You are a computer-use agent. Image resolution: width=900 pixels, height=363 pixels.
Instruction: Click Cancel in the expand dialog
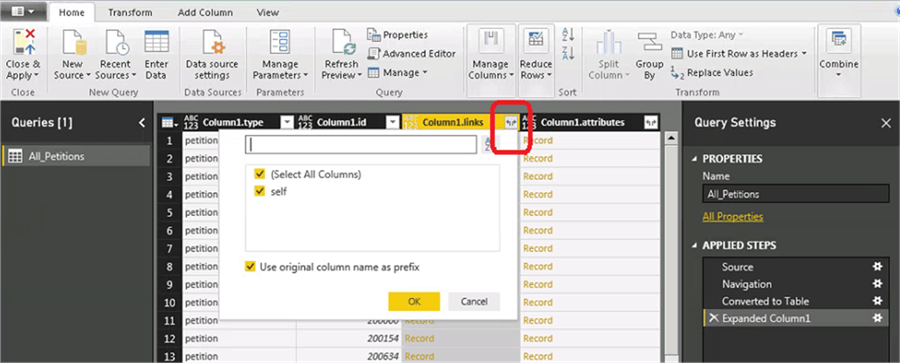coord(474,302)
